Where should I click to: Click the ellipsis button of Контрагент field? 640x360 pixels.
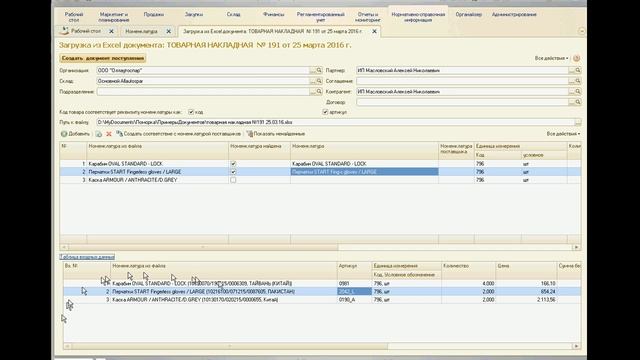(x=572, y=91)
